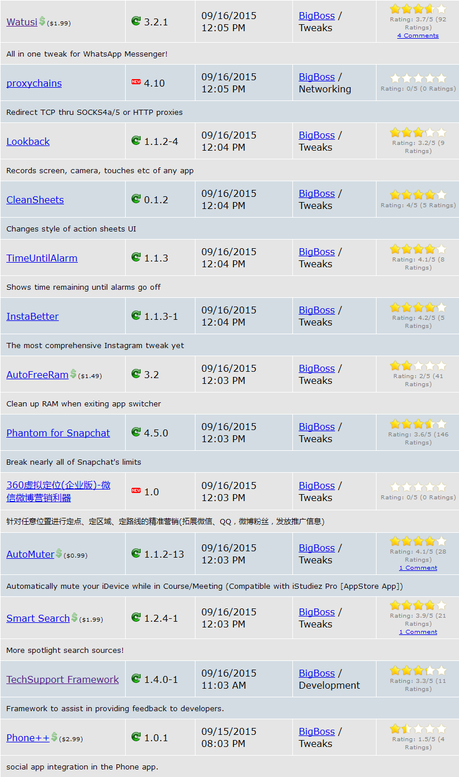Click the red NEW badge next to proxychains 4.10

[136, 82]
